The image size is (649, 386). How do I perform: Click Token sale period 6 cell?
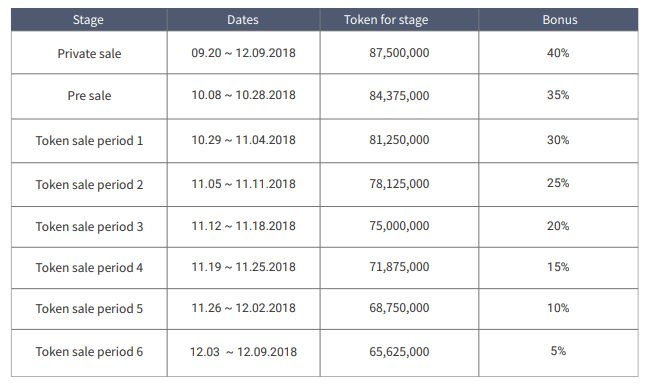pyautogui.click(x=89, y=353)
